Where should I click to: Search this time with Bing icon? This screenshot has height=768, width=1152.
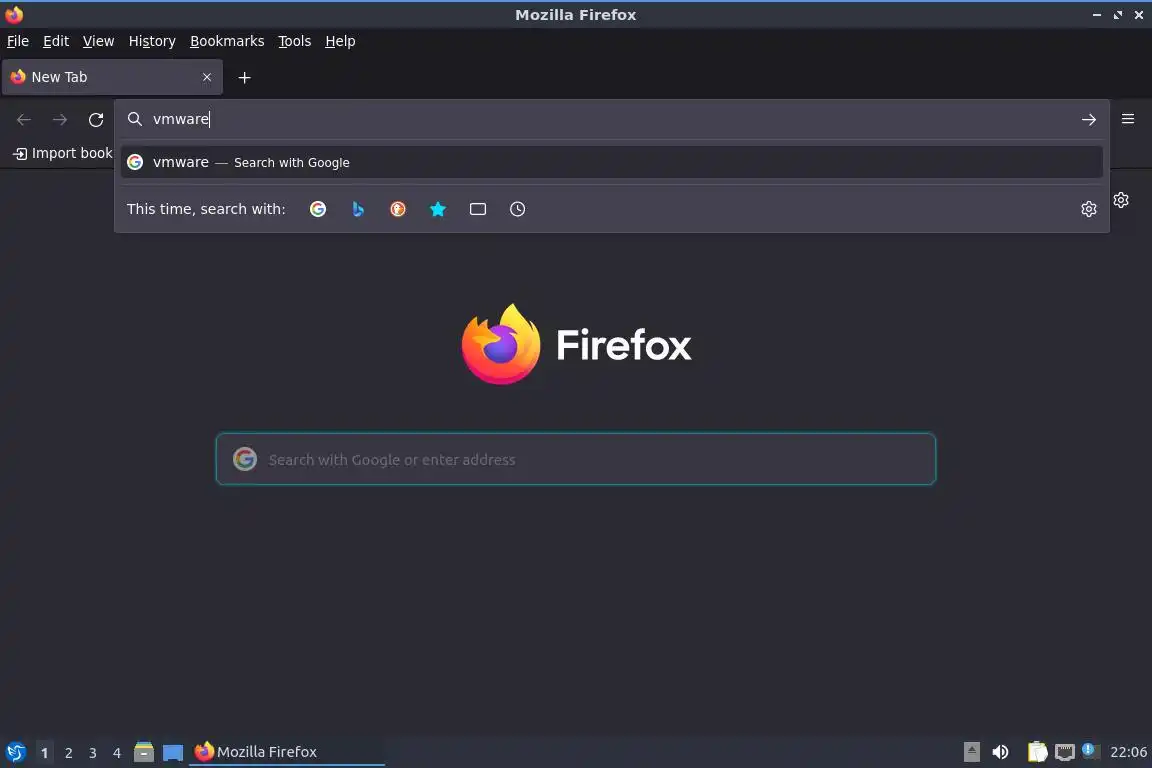pyautogui.click(x=358, y=209)
